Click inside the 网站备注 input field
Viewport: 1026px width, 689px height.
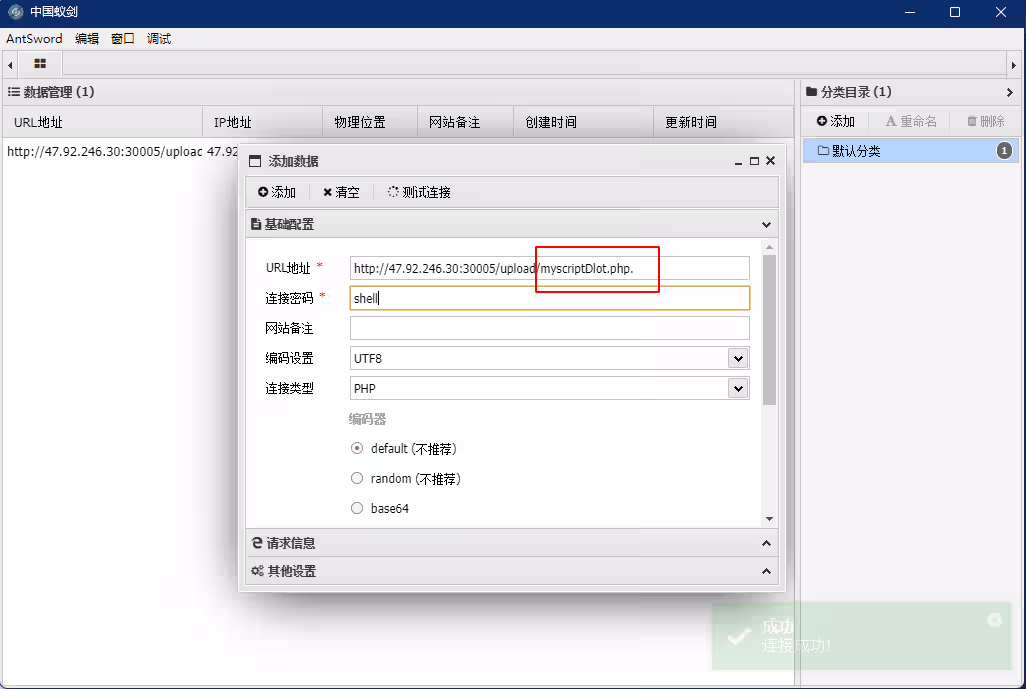[549, 328]
